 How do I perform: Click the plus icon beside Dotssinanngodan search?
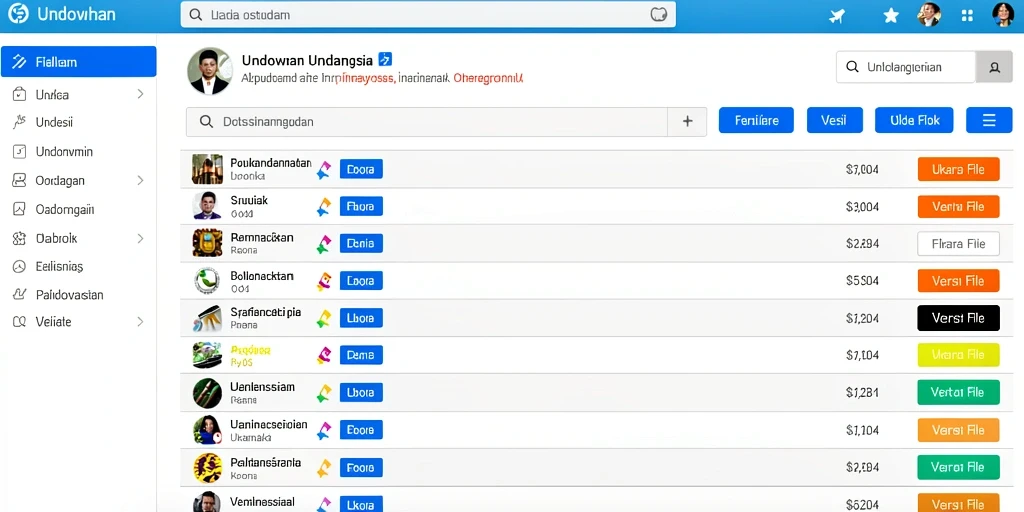[x=687, y=121]
